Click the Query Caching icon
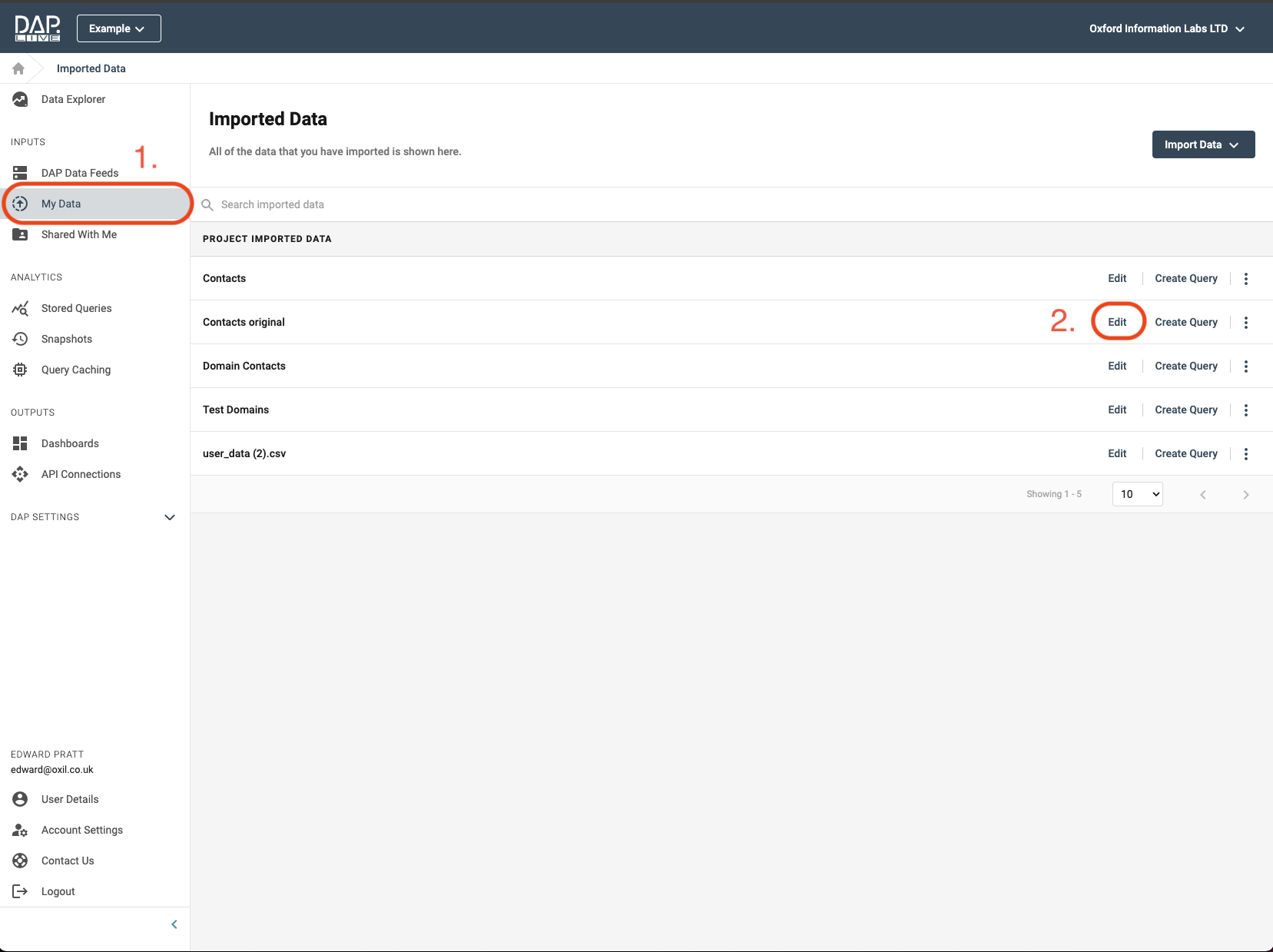This screenshot has width=1273, height=952. click(20, 370)
